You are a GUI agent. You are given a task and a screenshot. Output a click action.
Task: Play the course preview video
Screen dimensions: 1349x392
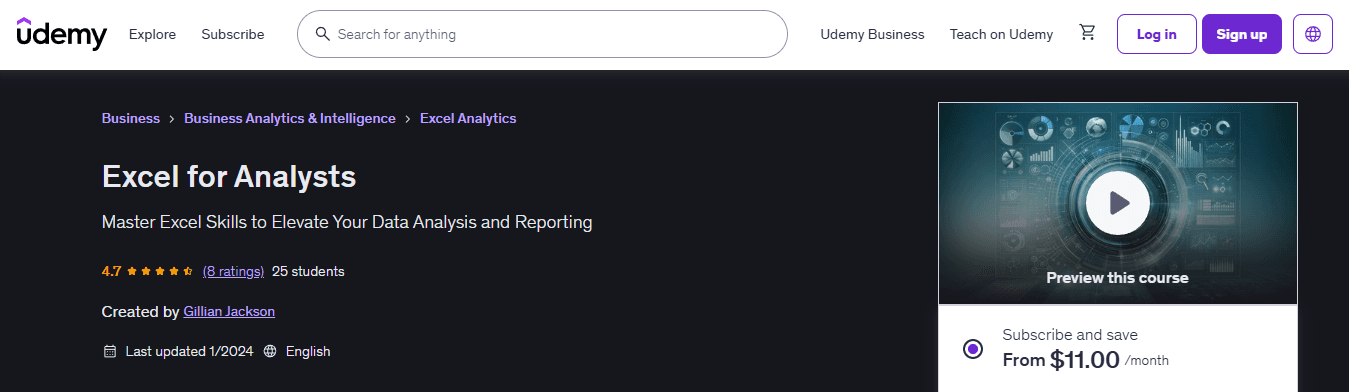pos(1117,203)
